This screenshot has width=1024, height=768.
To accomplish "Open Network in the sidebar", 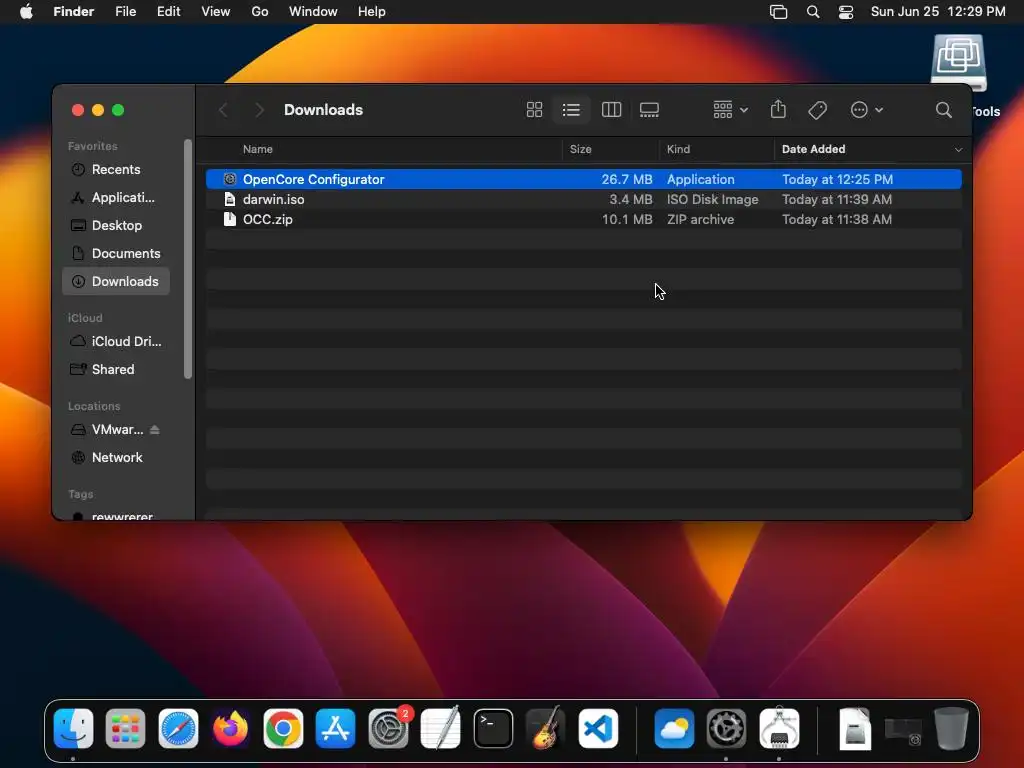I will 116,458.
